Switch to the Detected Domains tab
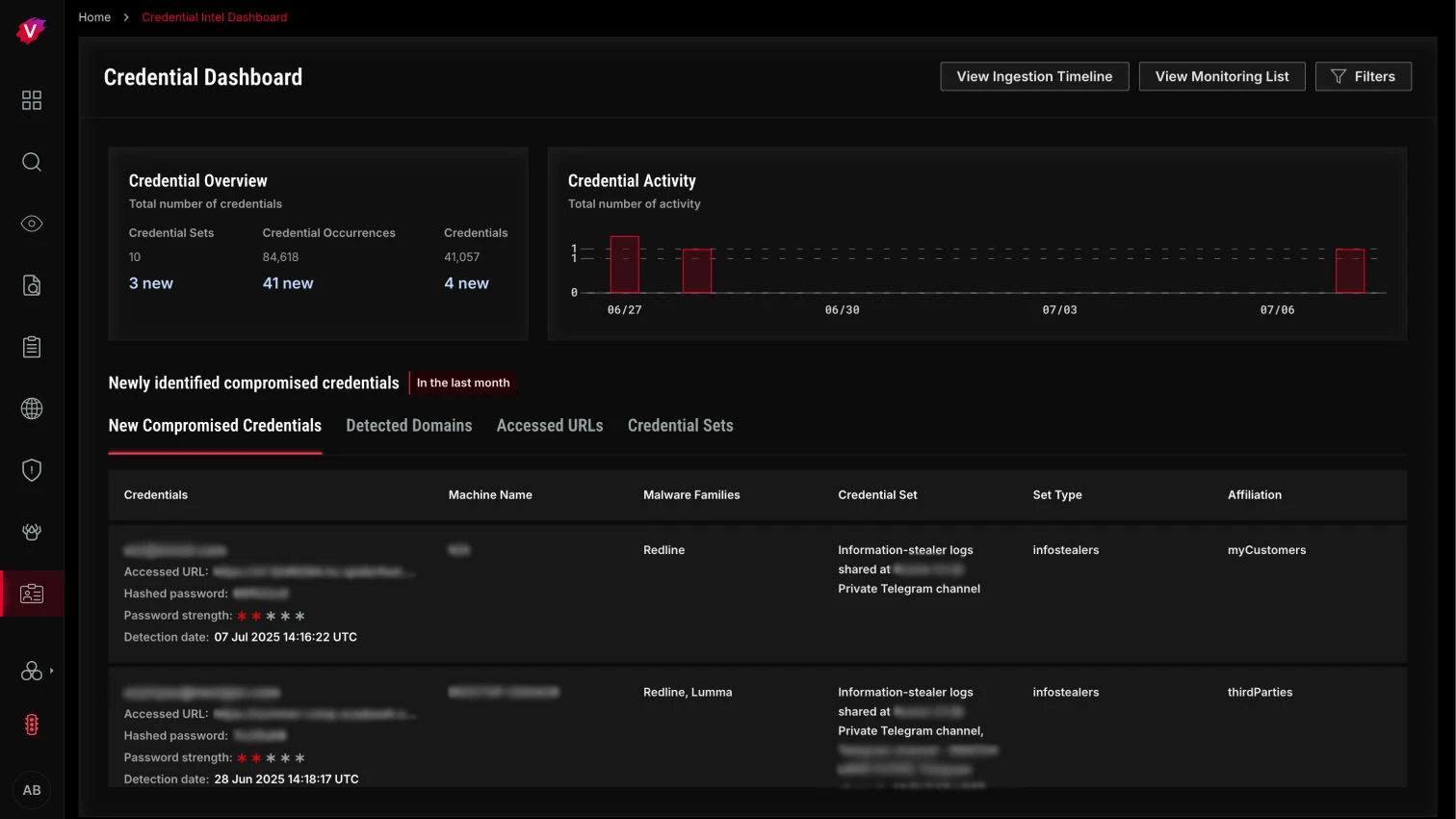 pyautogui.click(x=408, y=425)
